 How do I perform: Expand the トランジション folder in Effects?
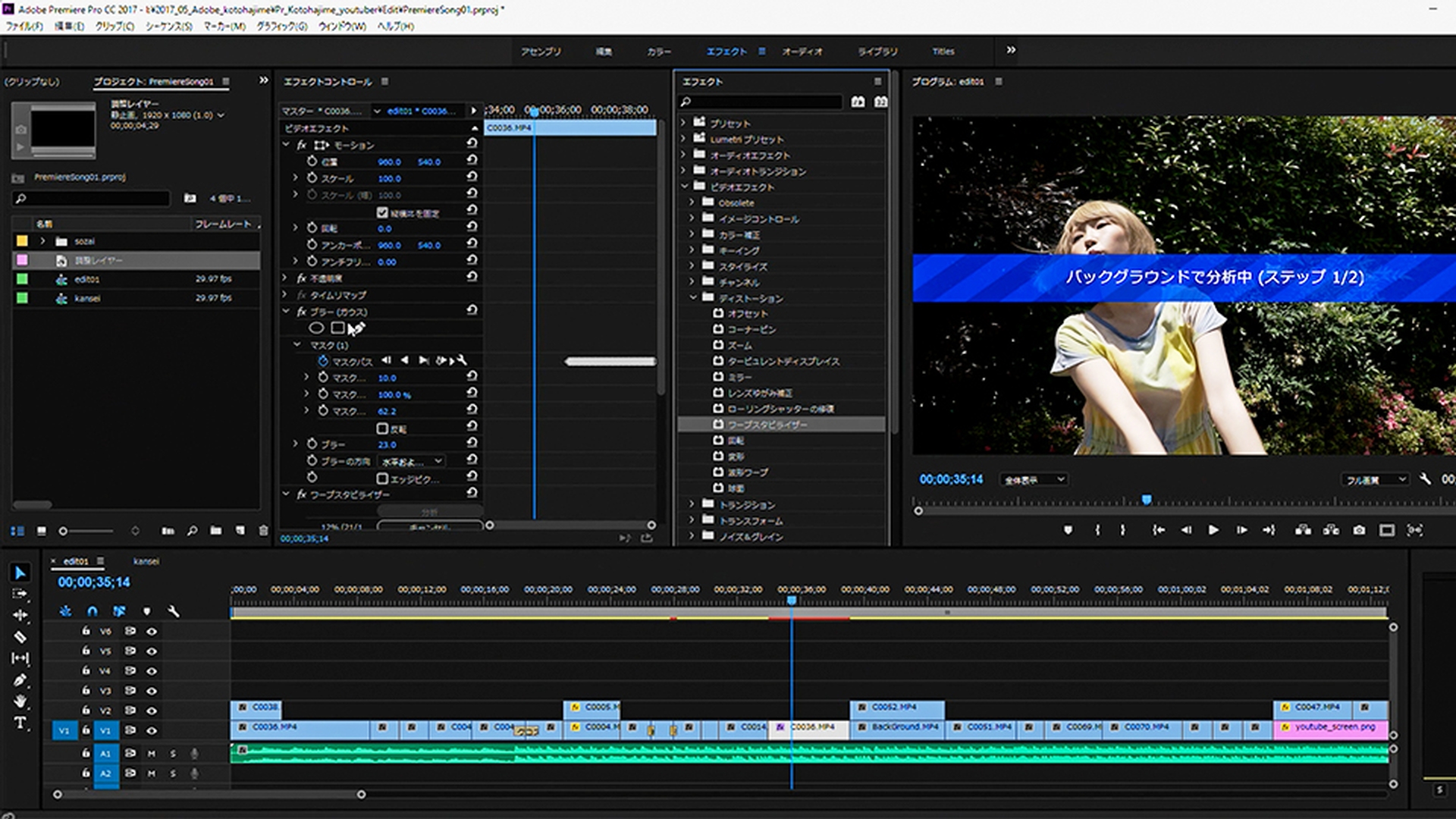coord(692,504)
